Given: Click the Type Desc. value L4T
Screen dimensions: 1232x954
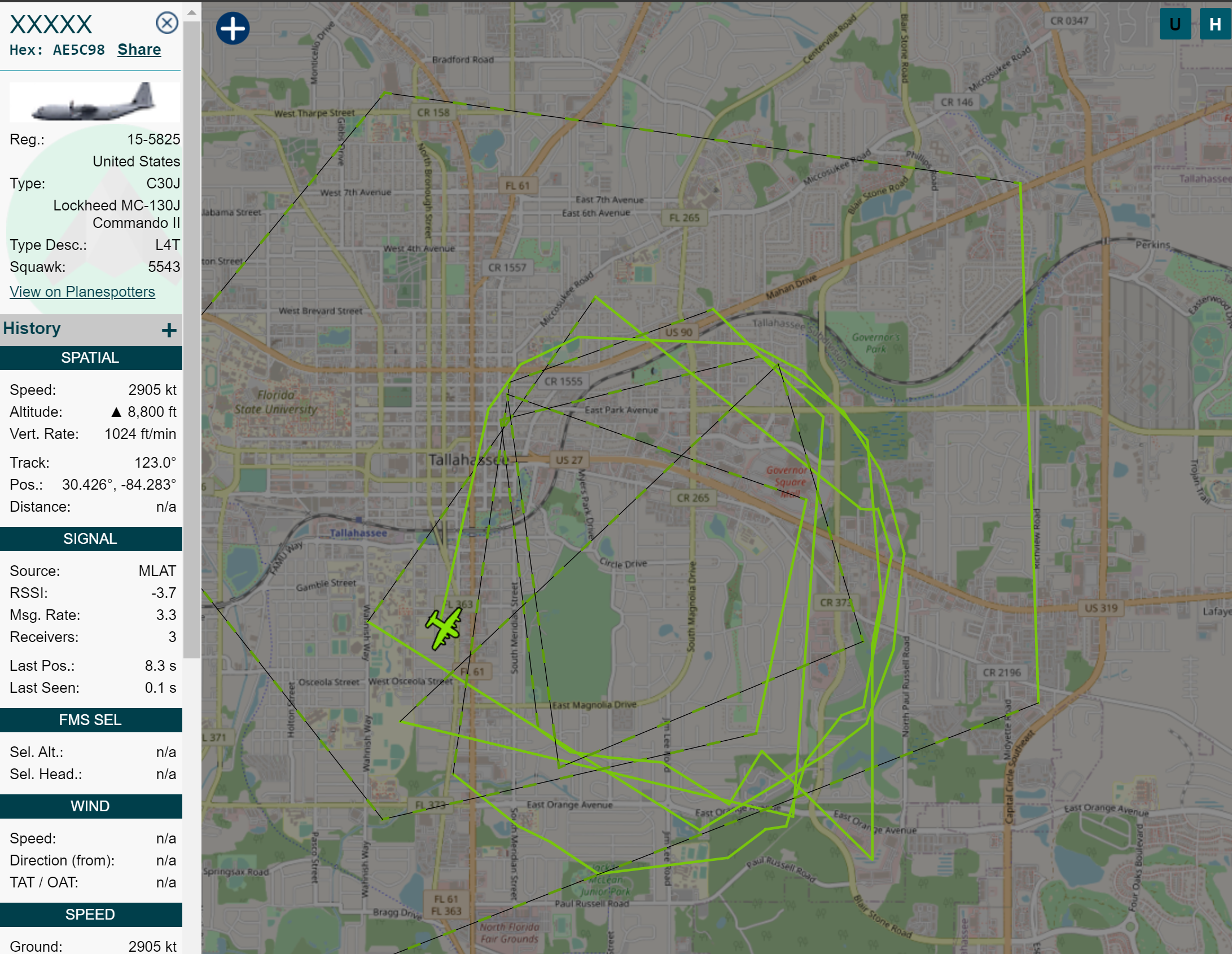Looking at the screenshot, I should [168, 245].
